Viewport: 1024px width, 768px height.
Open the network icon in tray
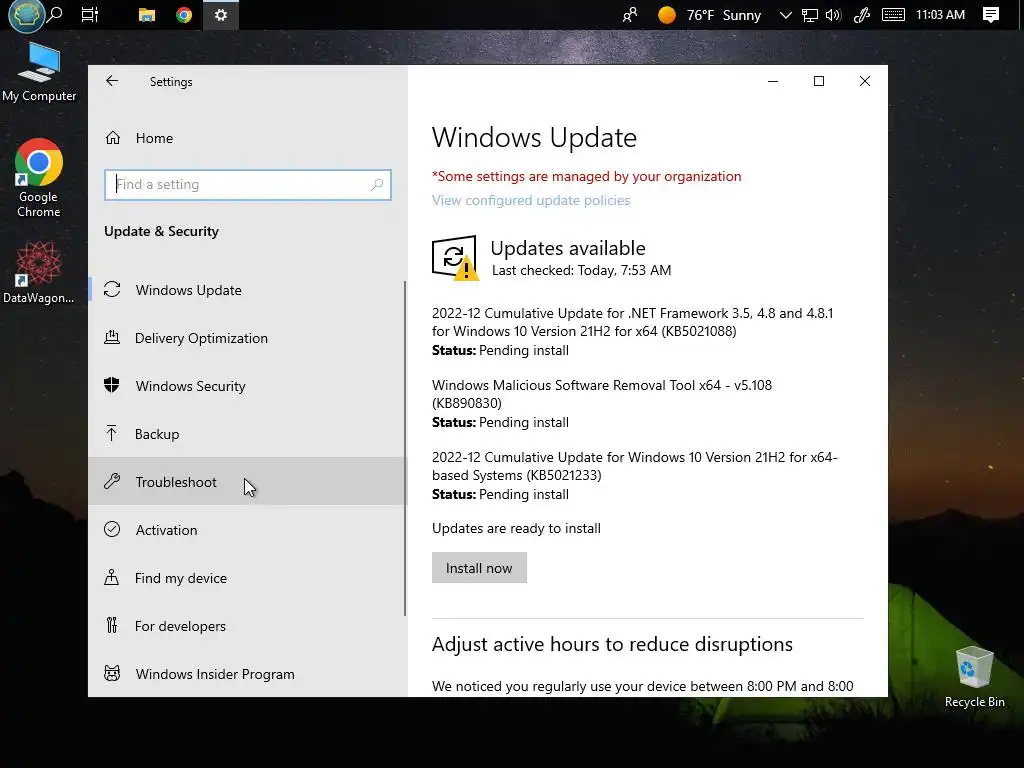tap(810, 14)
